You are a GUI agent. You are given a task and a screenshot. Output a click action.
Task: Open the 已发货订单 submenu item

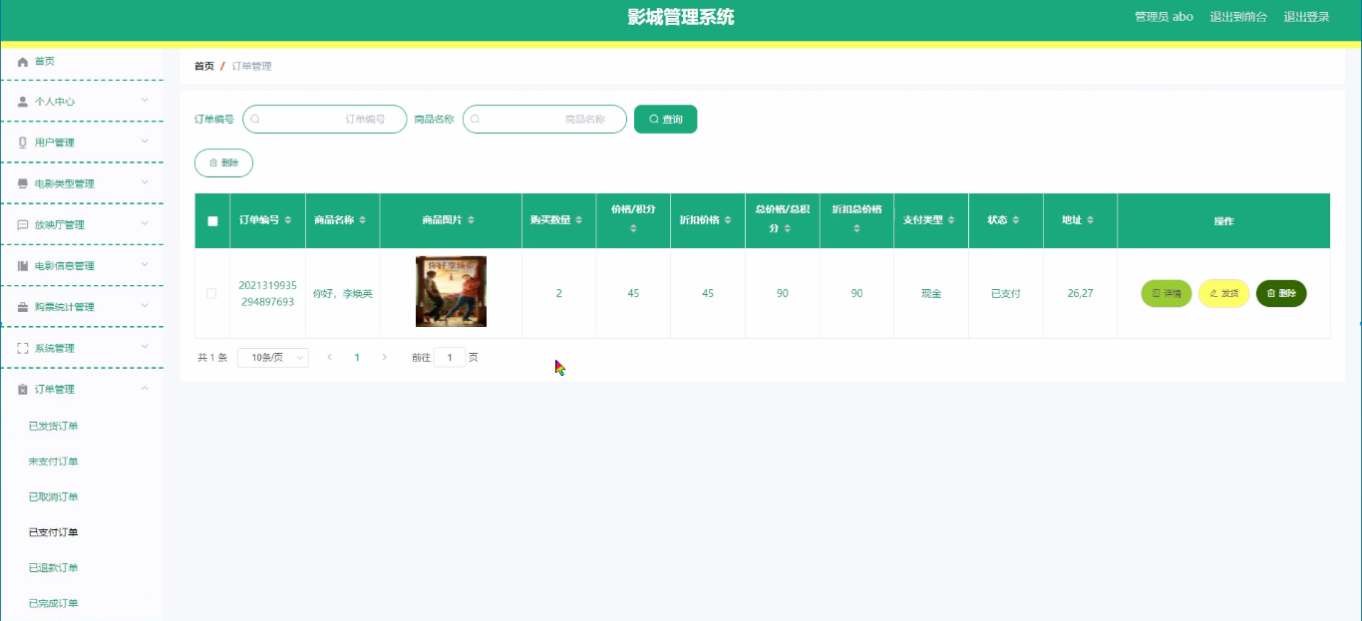click(54, 426)
